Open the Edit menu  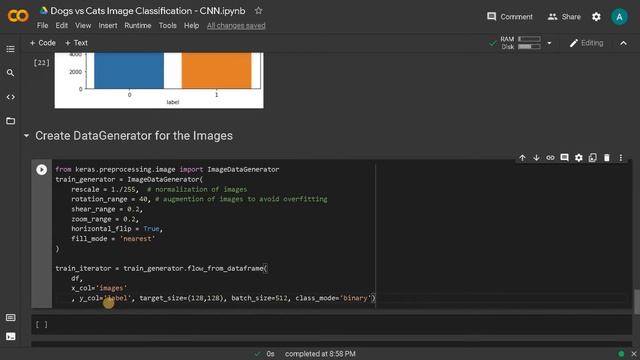pyautogui.click(x=62, y=25)
